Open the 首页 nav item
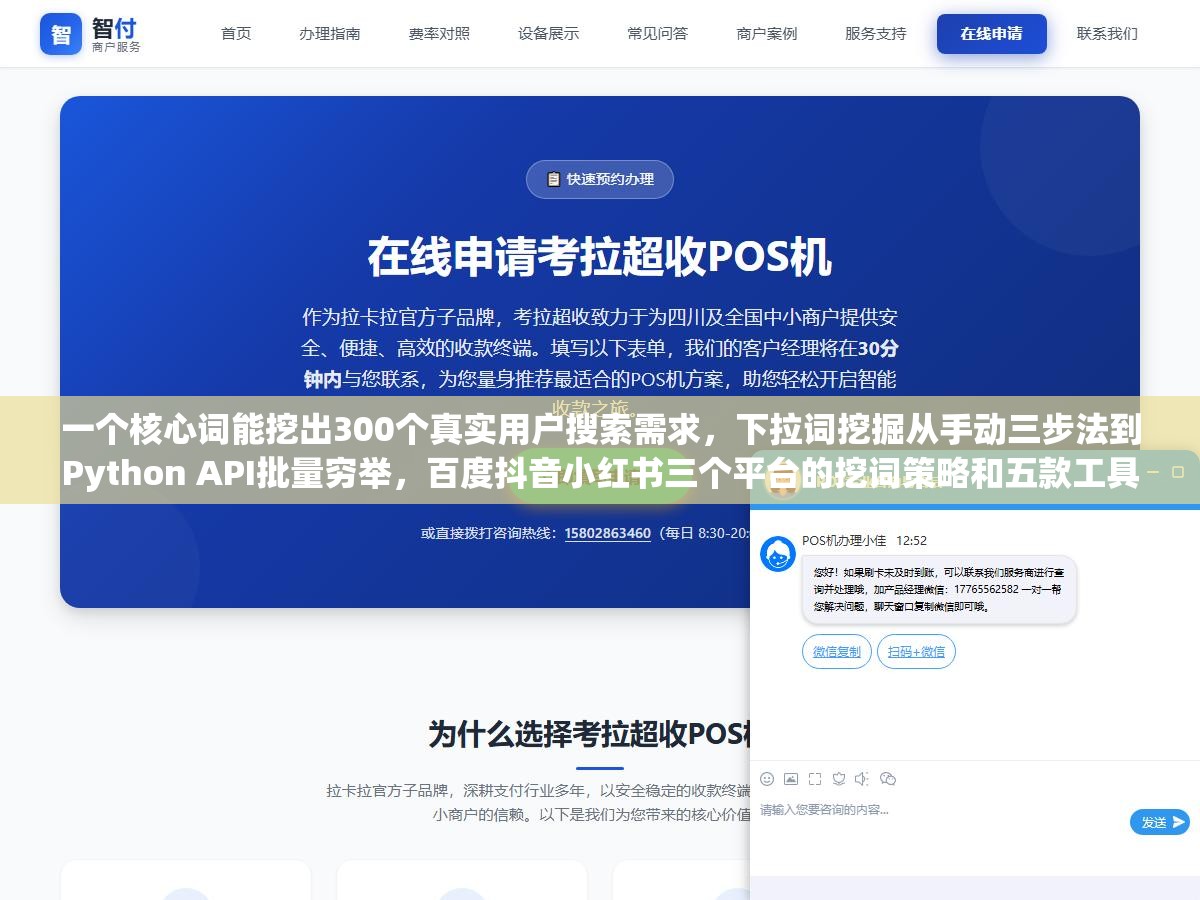This screenshot has width=1200, height=900. pos(236,33)
